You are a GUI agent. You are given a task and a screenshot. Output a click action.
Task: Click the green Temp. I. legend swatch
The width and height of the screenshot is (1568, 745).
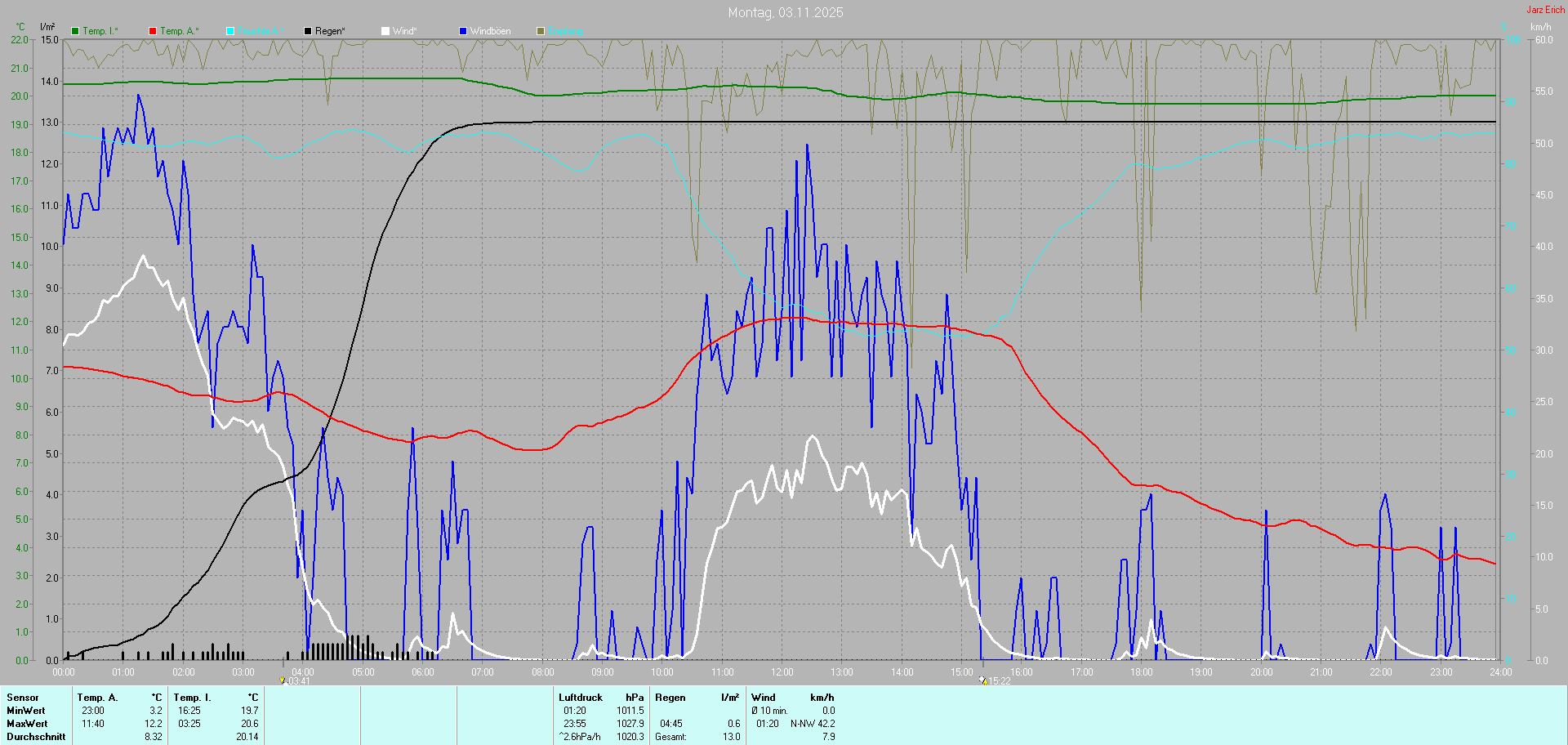coord(75,31)
